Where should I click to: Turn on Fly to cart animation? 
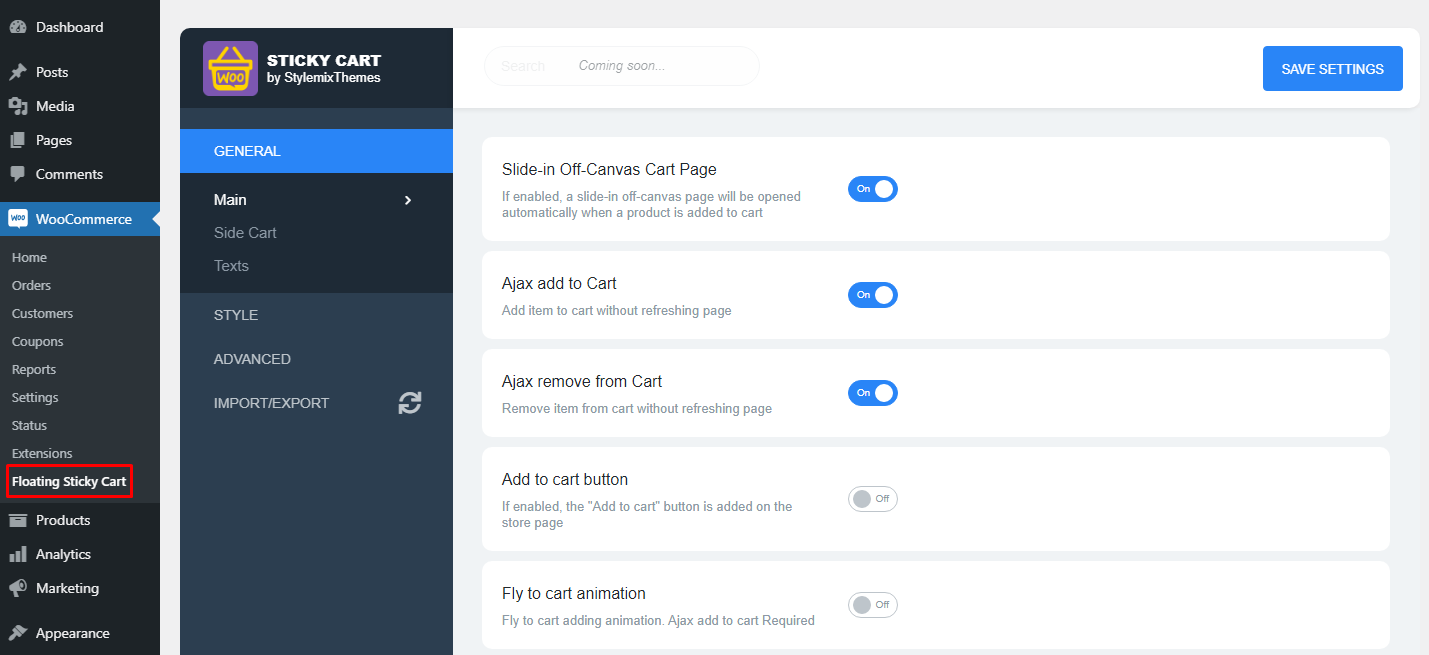pyautogui.click(x=872, y=604)
